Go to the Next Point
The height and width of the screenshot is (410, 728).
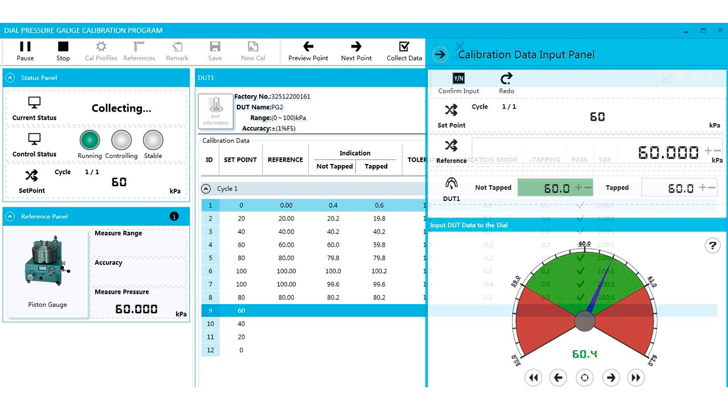356,50
